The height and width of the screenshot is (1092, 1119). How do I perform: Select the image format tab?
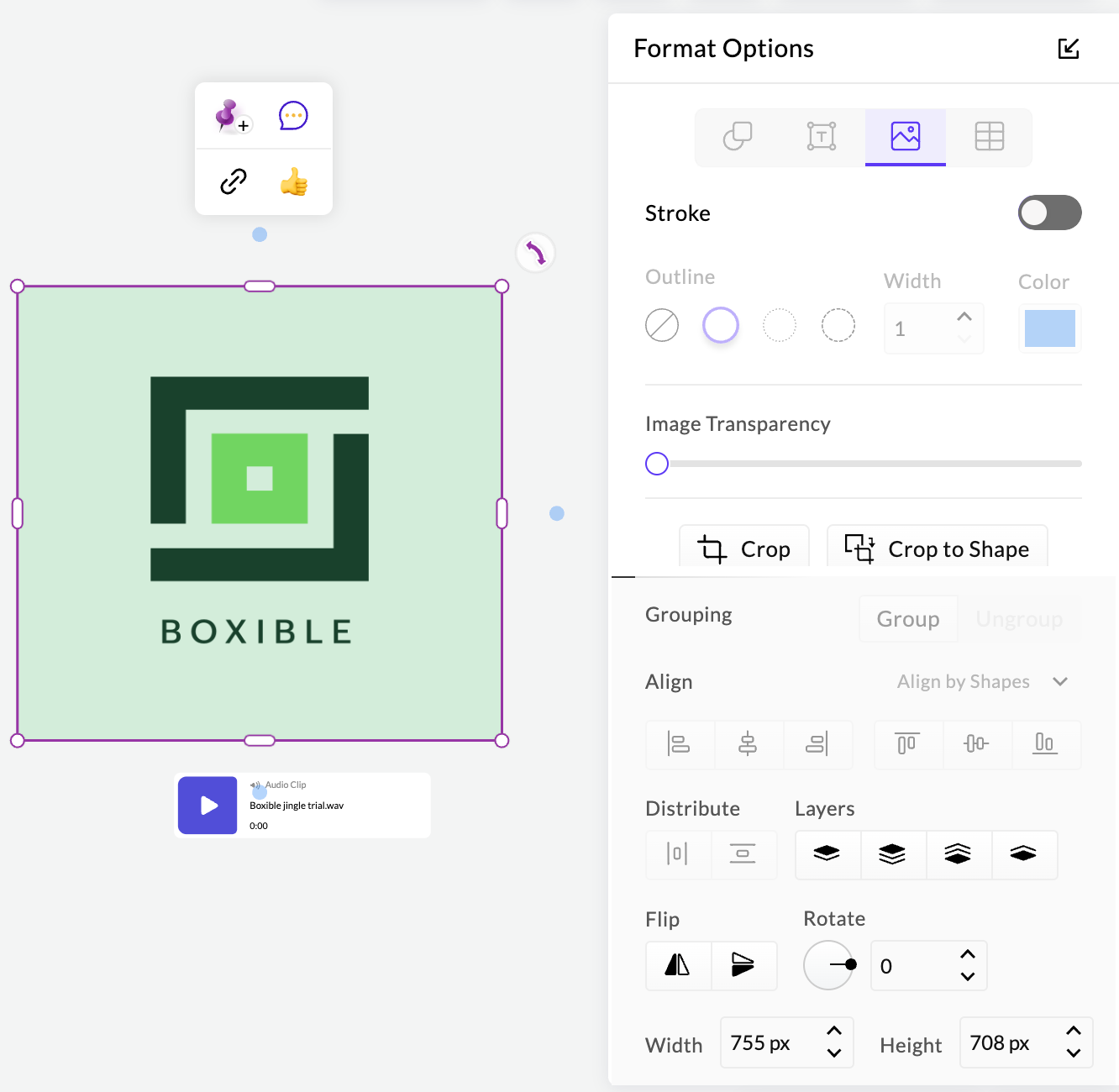(x=906, y=136)
